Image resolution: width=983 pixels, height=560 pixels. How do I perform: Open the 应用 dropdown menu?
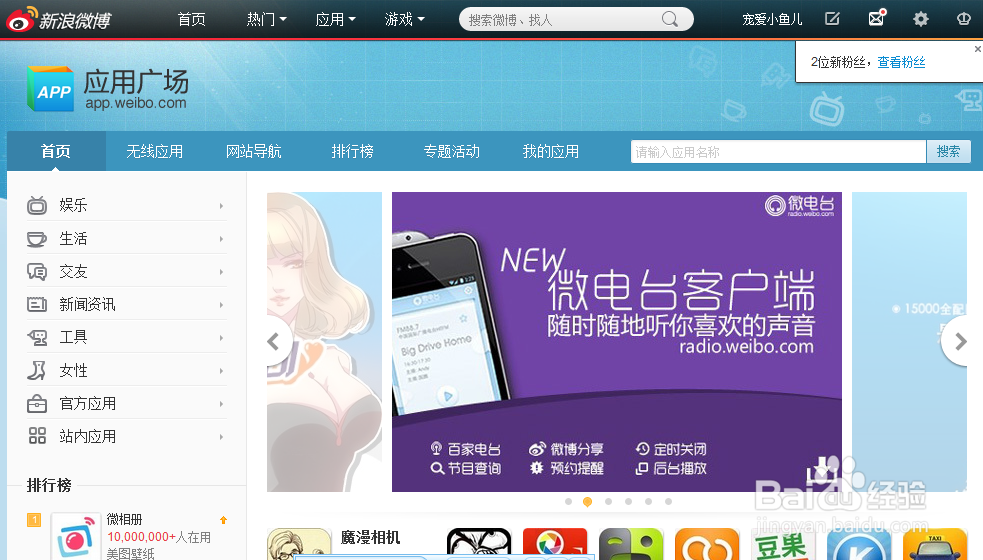point(335,19)
